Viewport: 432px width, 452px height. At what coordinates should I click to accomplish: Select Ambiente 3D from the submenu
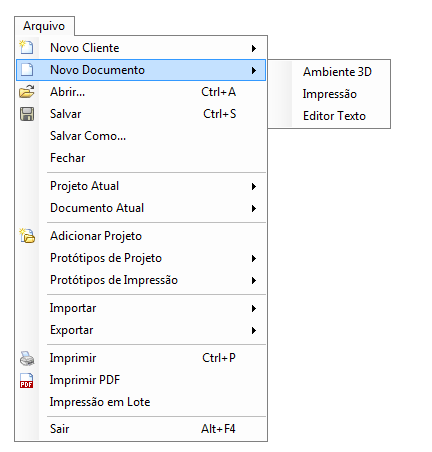pyautogui.click(x=337, y=72)
